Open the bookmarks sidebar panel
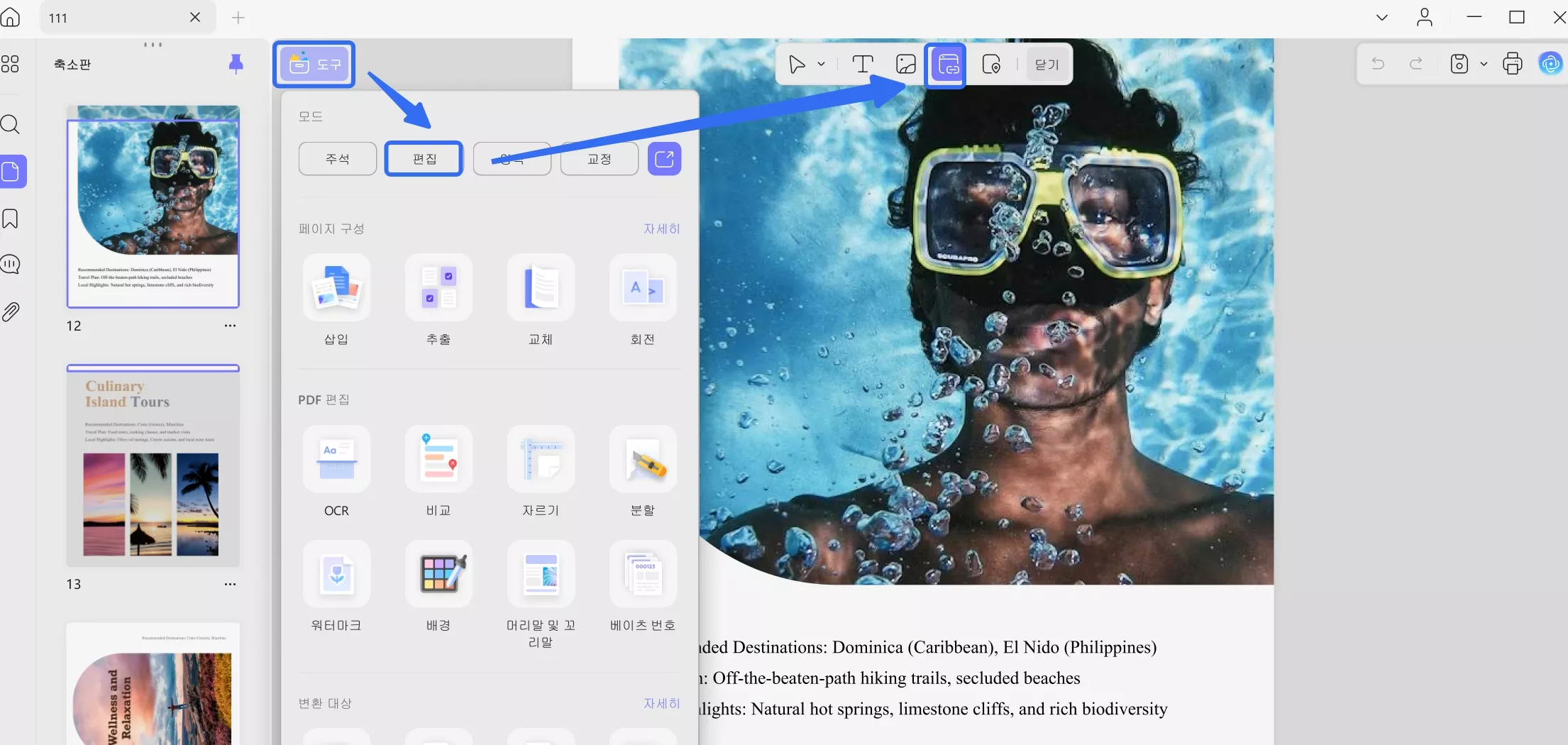This screenshot has width=1568, height=745. tap(10, 219)
